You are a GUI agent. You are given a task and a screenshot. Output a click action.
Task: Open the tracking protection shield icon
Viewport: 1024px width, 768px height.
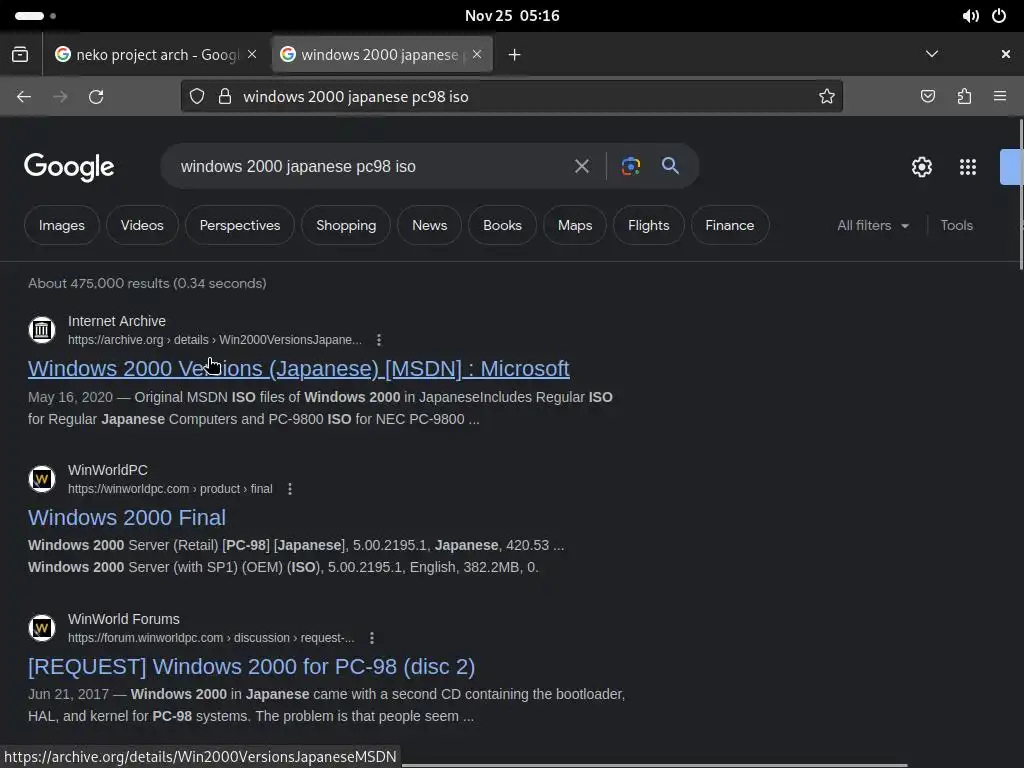197,97
